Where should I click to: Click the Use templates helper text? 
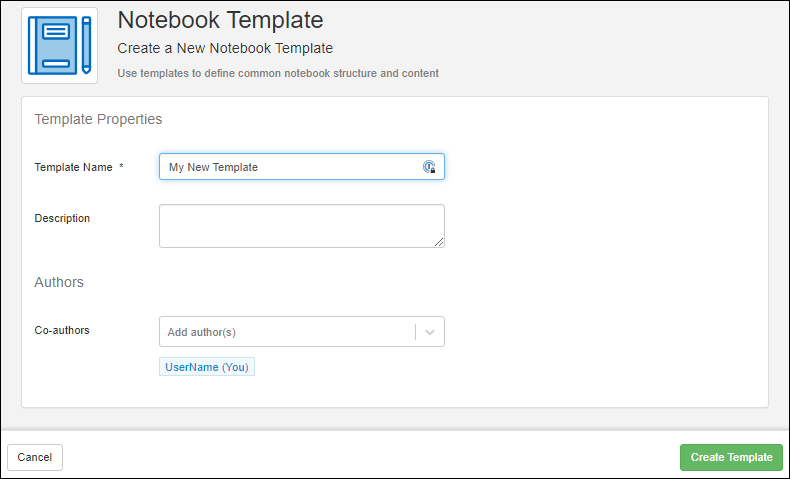[278, 73]
